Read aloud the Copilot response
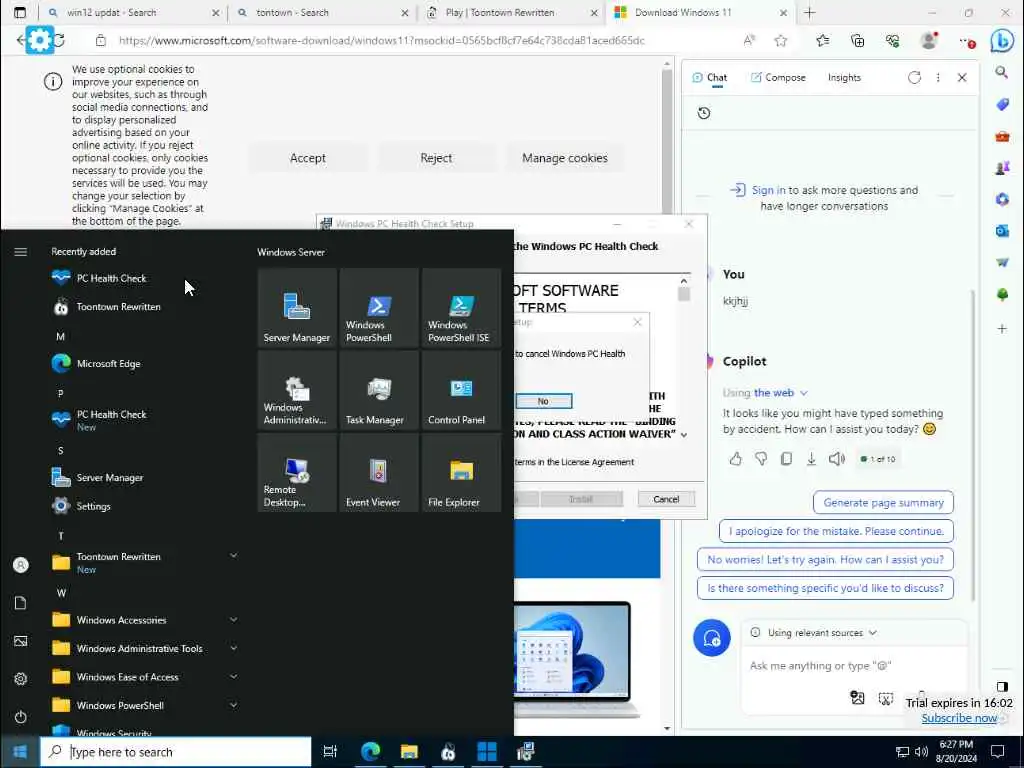This screenshot has height=768, width=1024. click(x=837, y=459)
